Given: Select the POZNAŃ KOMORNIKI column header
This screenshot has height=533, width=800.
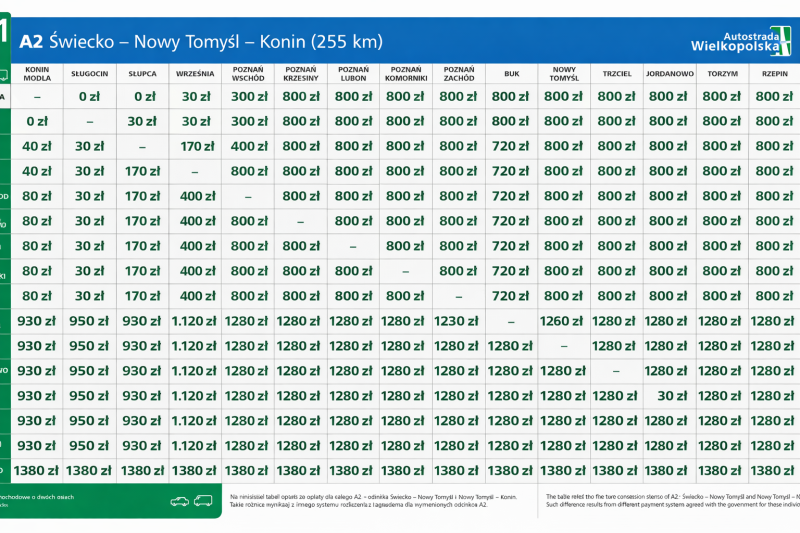Looking at the screenshot, I should tap(406, 74).
